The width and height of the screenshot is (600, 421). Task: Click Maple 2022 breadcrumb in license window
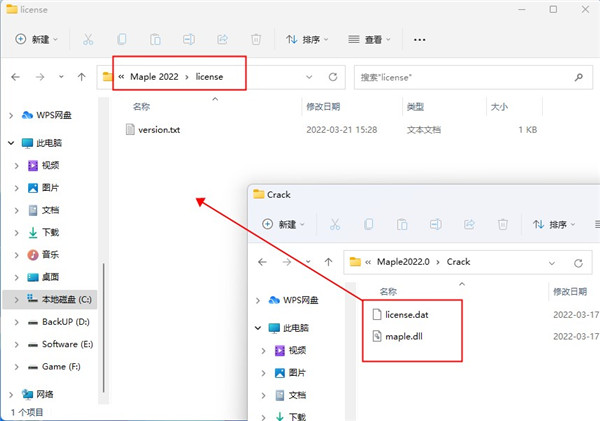pyautogui.click(x=154, y=77)
